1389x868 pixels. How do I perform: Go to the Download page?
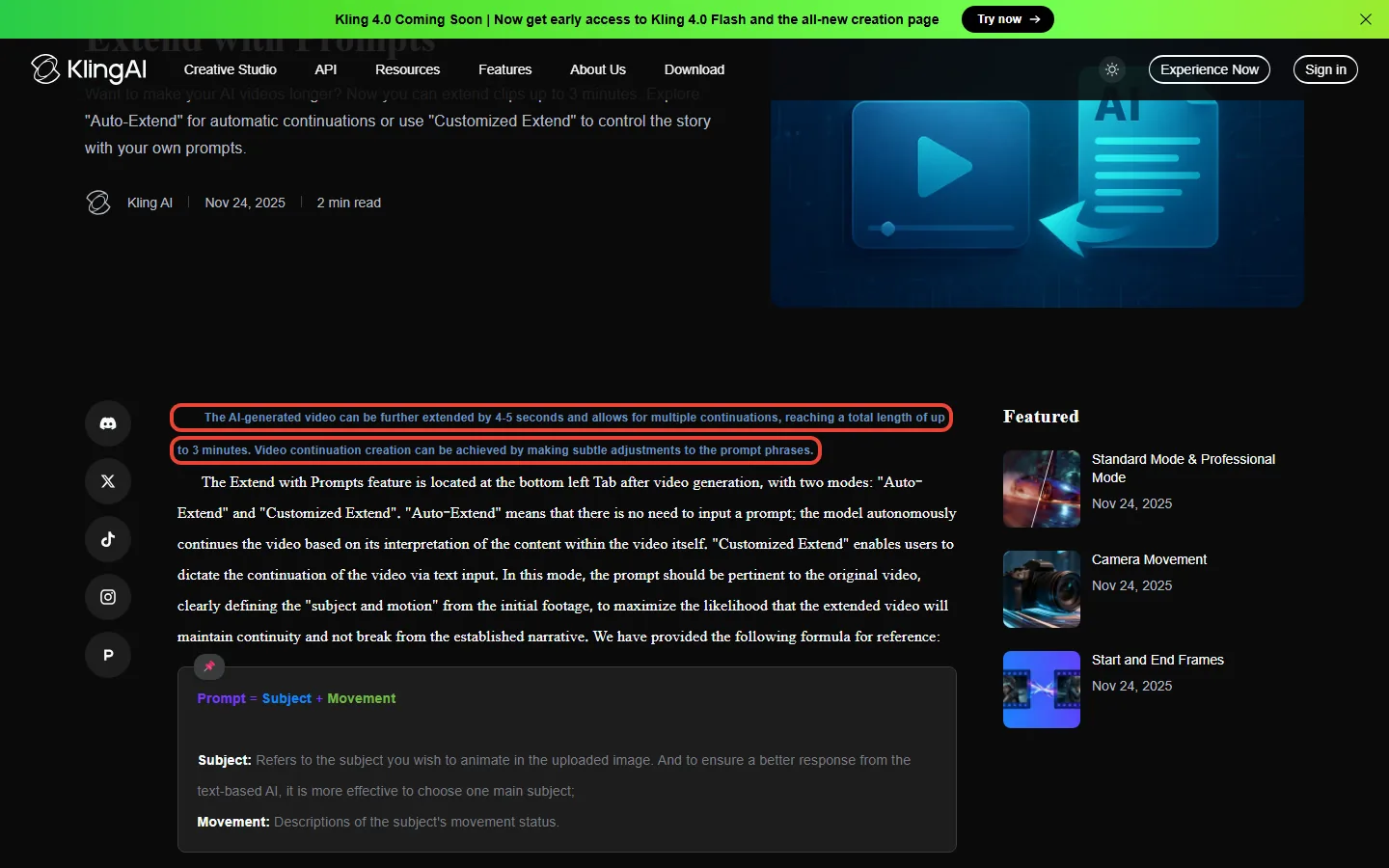click(694, 69)
